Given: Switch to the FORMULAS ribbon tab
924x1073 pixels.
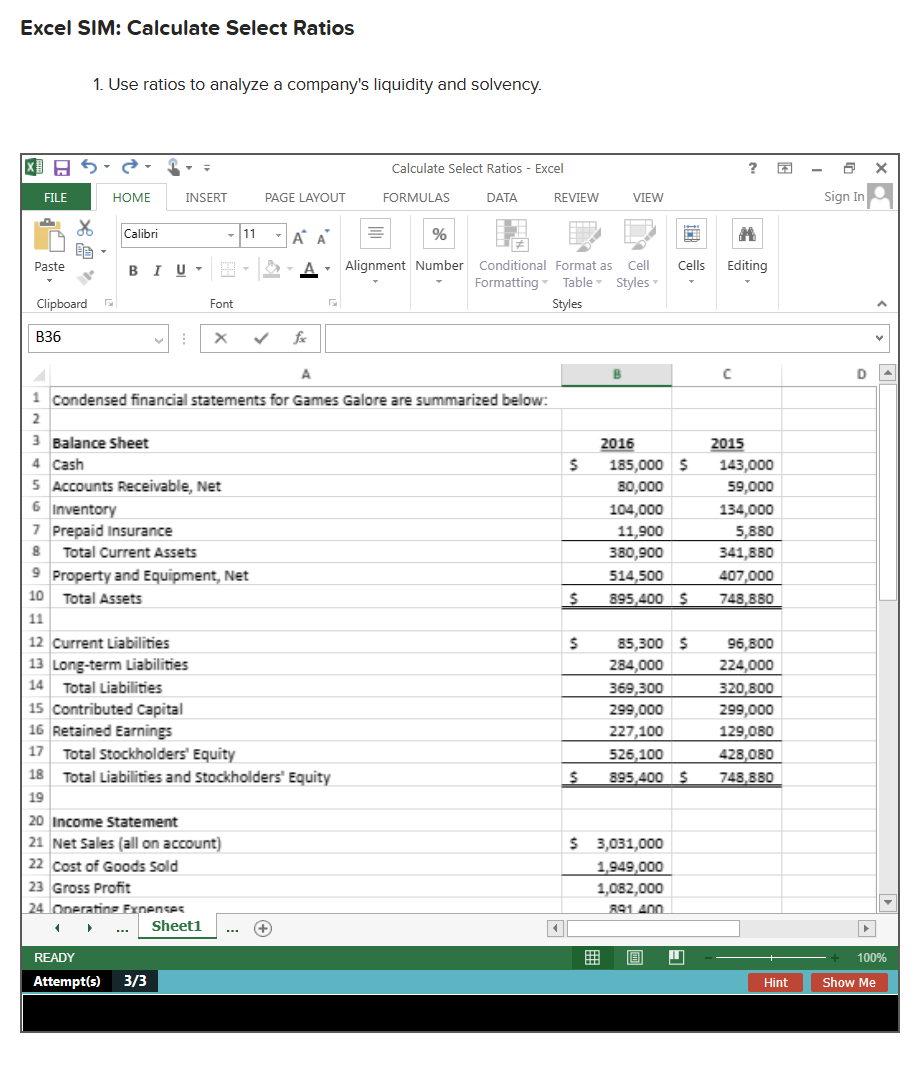Looking at the screenshot, I should coord(415,197).
